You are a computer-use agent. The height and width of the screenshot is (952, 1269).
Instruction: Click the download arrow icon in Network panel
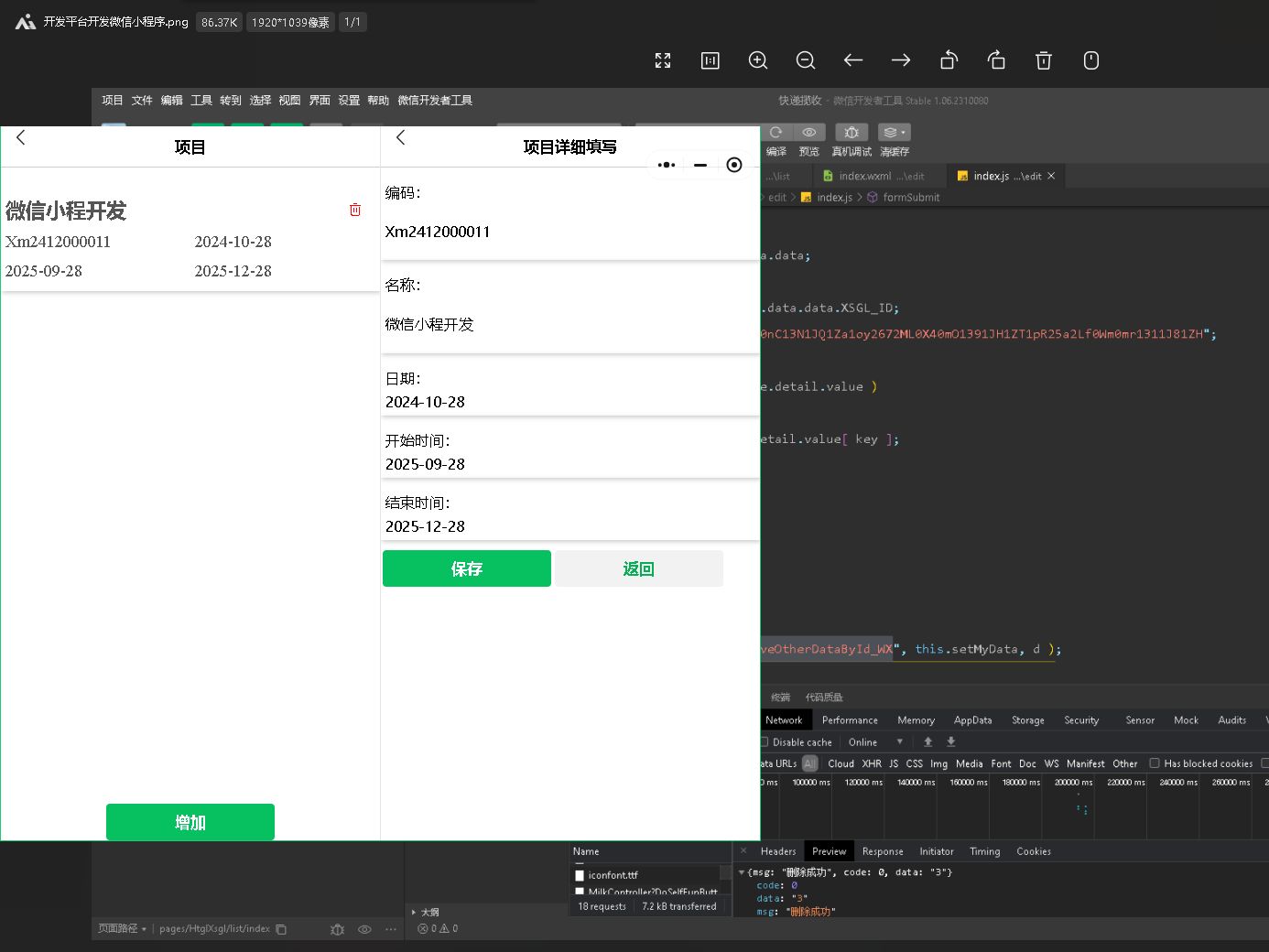point(950,742)
